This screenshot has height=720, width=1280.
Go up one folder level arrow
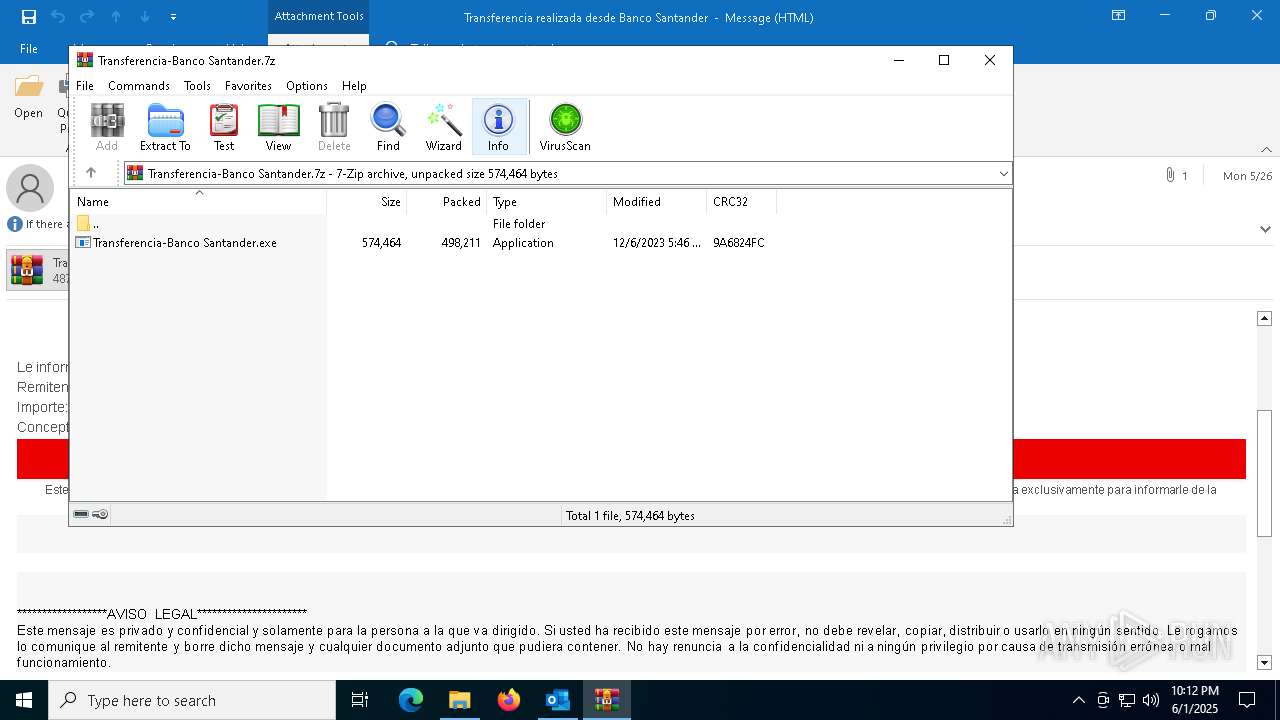(91, 173)
